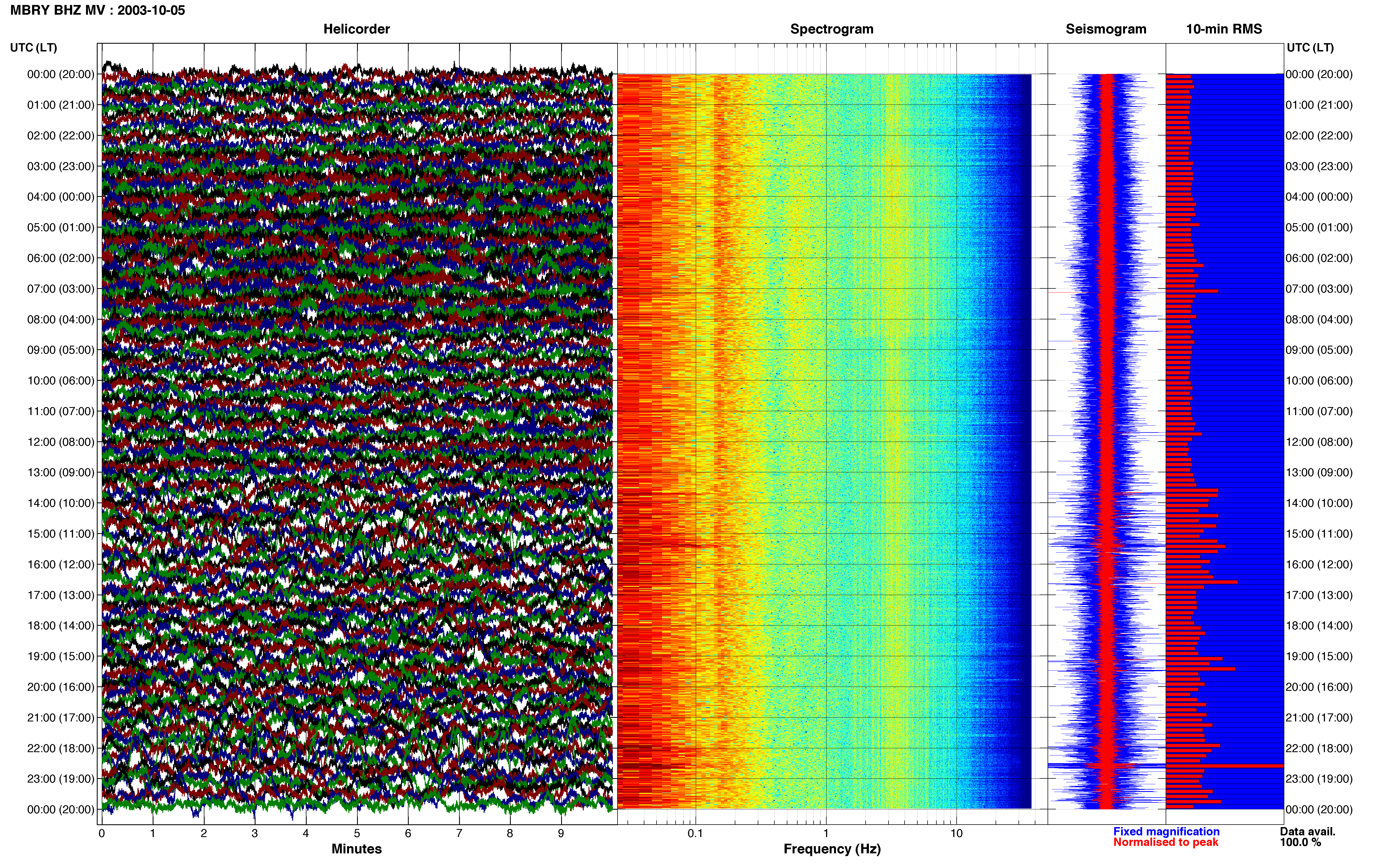Click the '10-min RMS' panel heading
Image resolution: width=1388 pixels, height=868 pixels.
click(1224, 29)
